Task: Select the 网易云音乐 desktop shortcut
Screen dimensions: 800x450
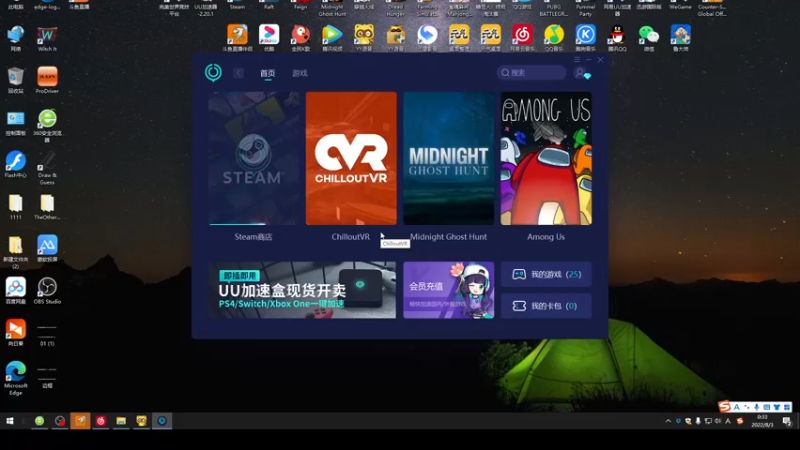Action: point(522,38)
